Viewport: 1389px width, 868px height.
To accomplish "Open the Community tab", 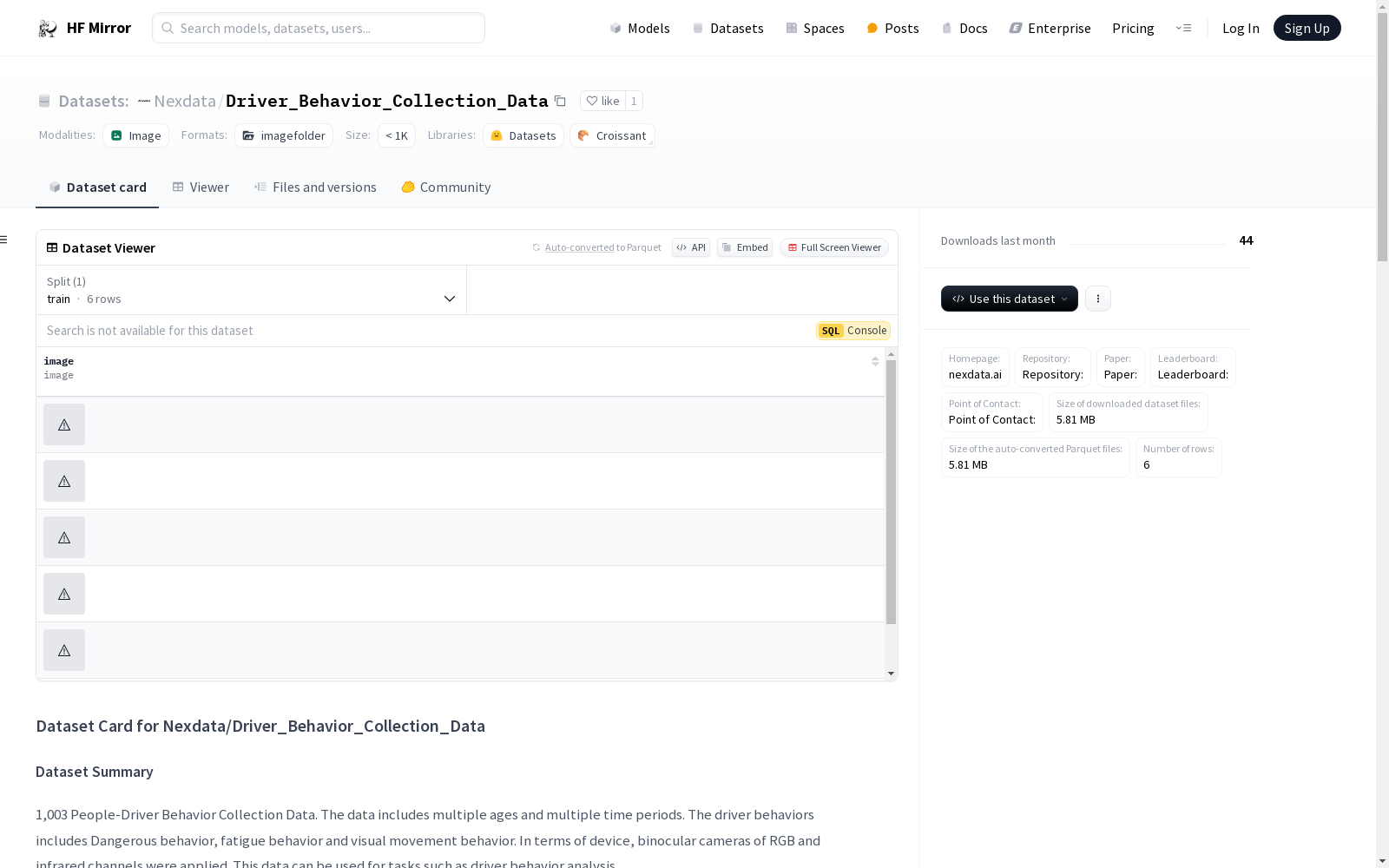I will tap(445, 187).
